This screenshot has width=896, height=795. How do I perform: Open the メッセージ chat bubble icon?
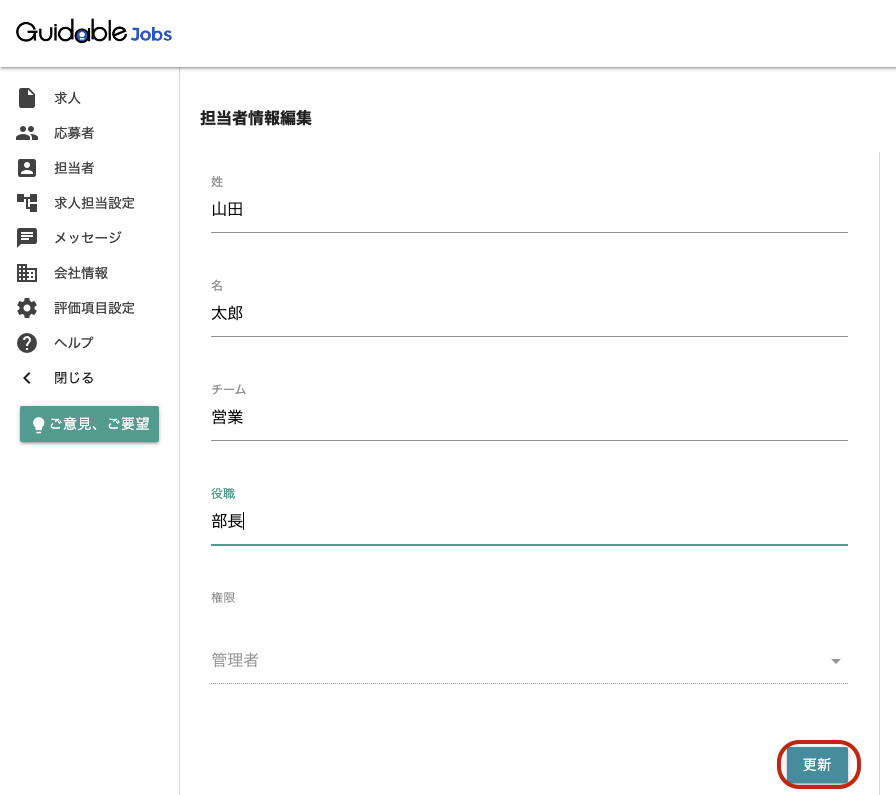point(27,238)
